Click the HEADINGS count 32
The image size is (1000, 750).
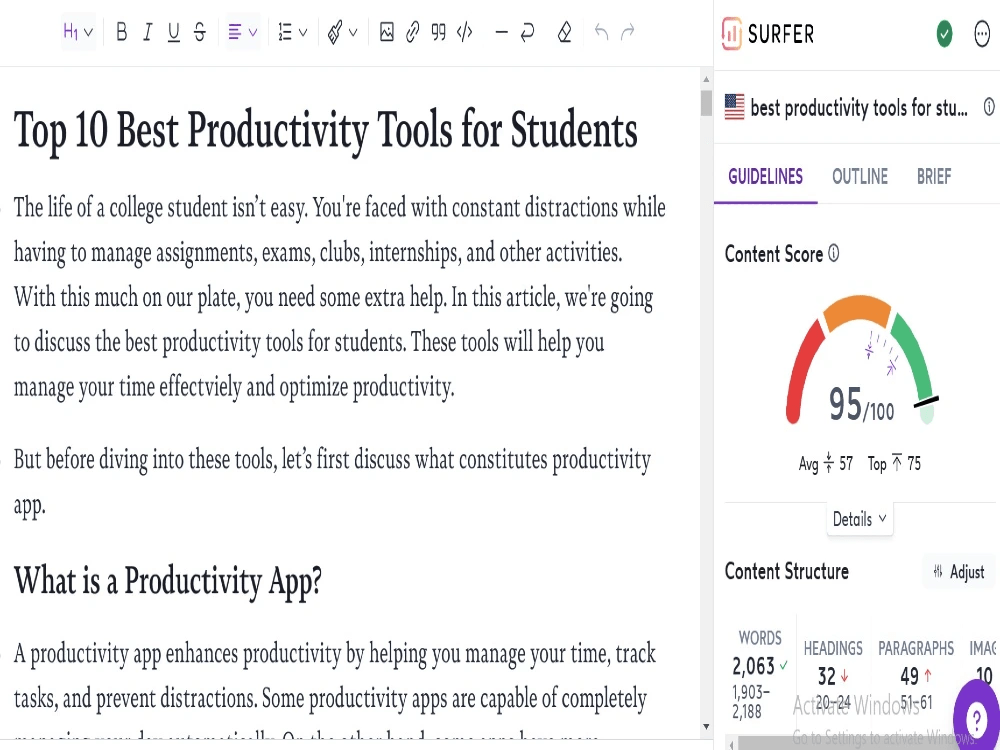pos(827,676)
